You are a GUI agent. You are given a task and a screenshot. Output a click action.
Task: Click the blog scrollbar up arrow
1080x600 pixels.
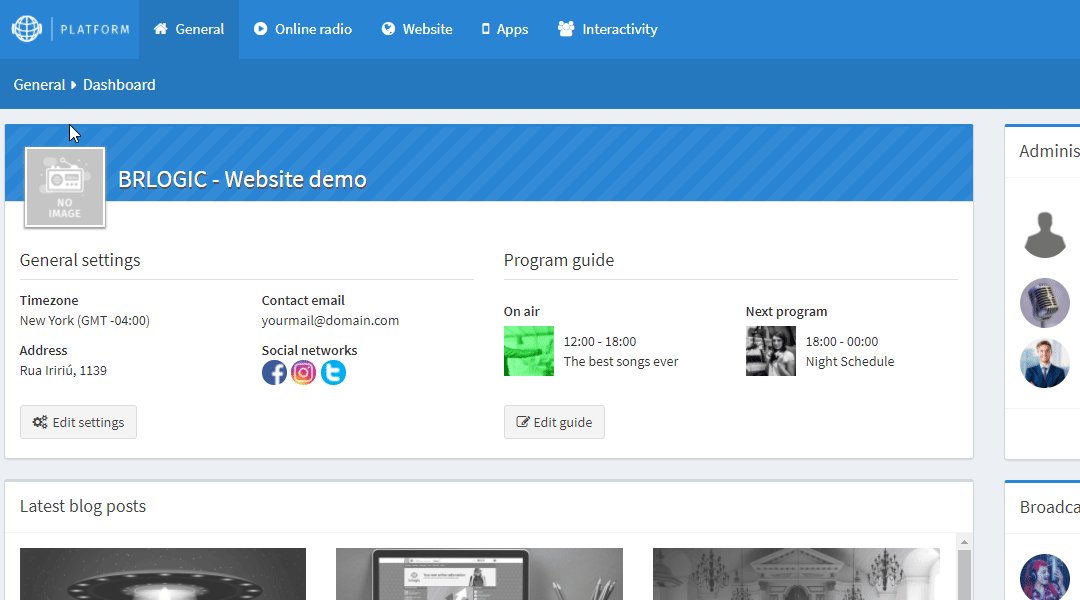[x=964, y=542]
